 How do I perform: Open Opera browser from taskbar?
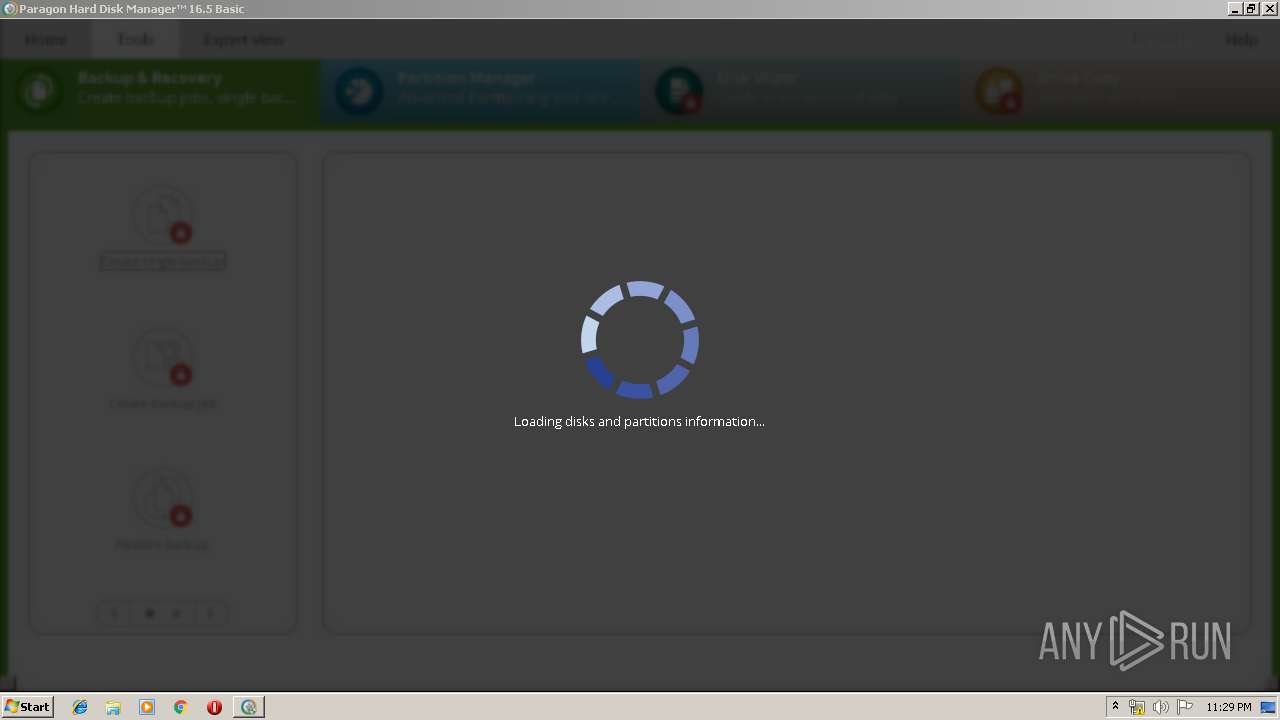[x=214, y=707]
